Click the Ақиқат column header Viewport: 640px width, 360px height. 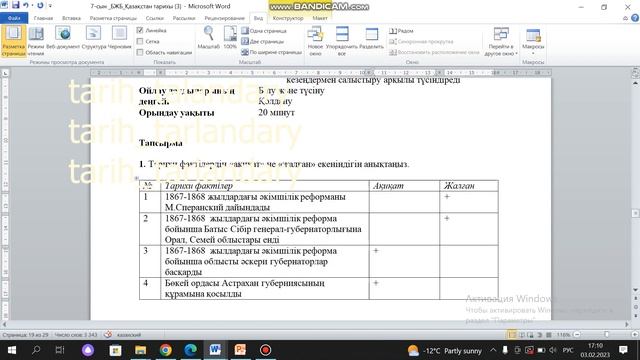click(x=388, y=186)
